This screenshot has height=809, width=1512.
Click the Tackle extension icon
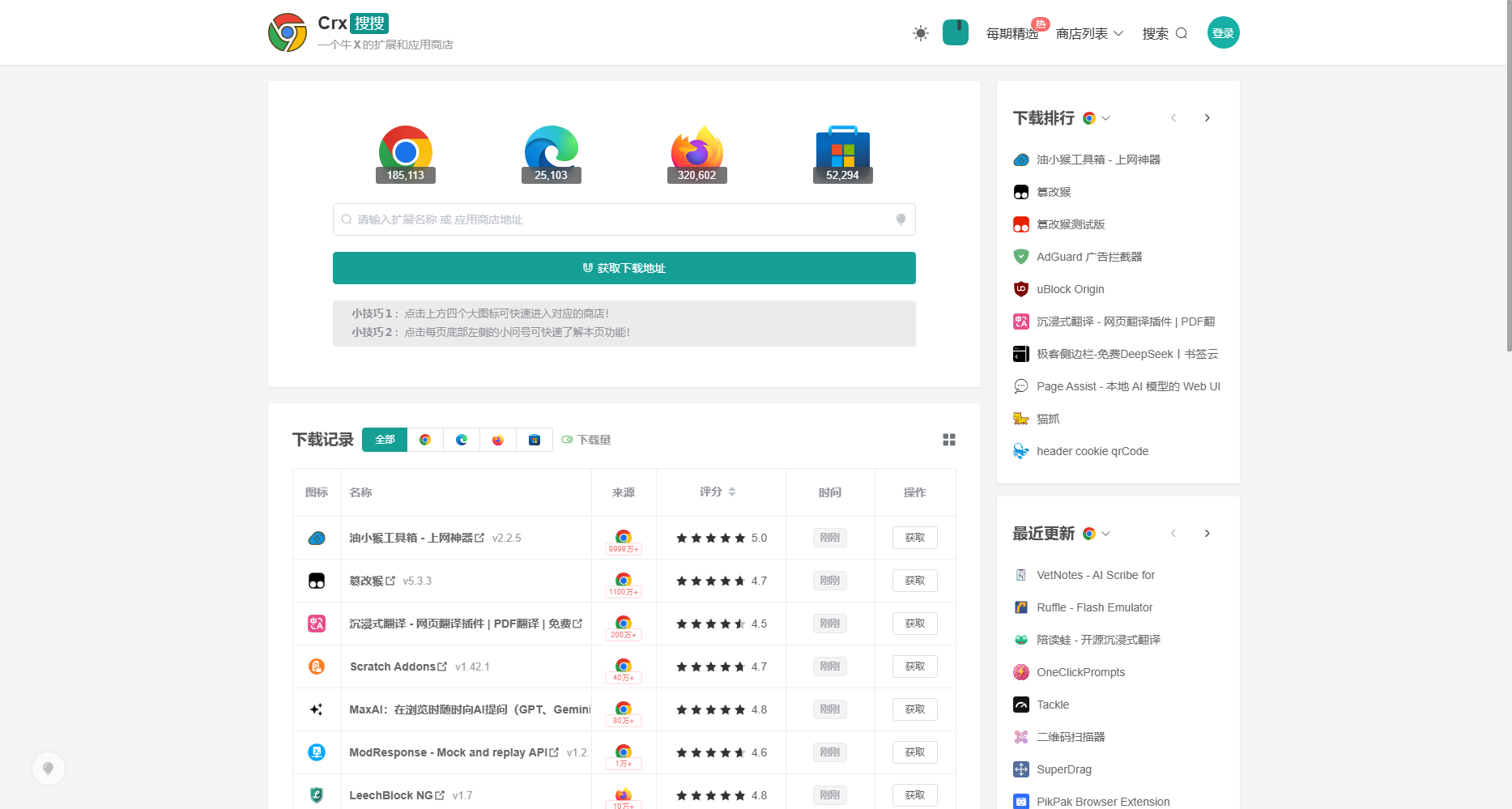[1021, 705]
